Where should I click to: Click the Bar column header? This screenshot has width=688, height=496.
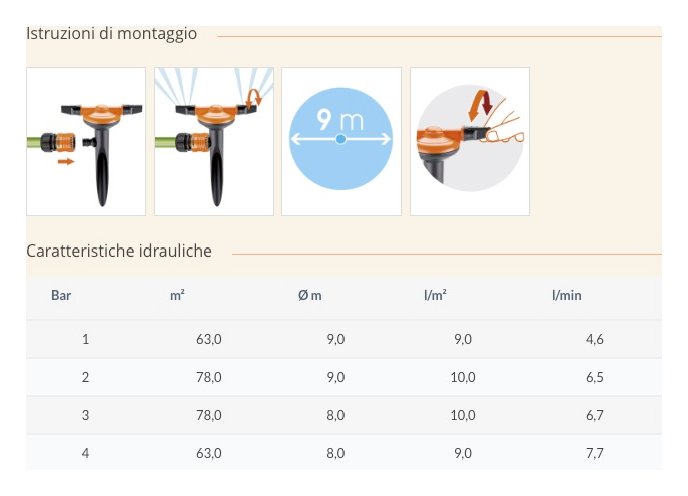[61, 296]
